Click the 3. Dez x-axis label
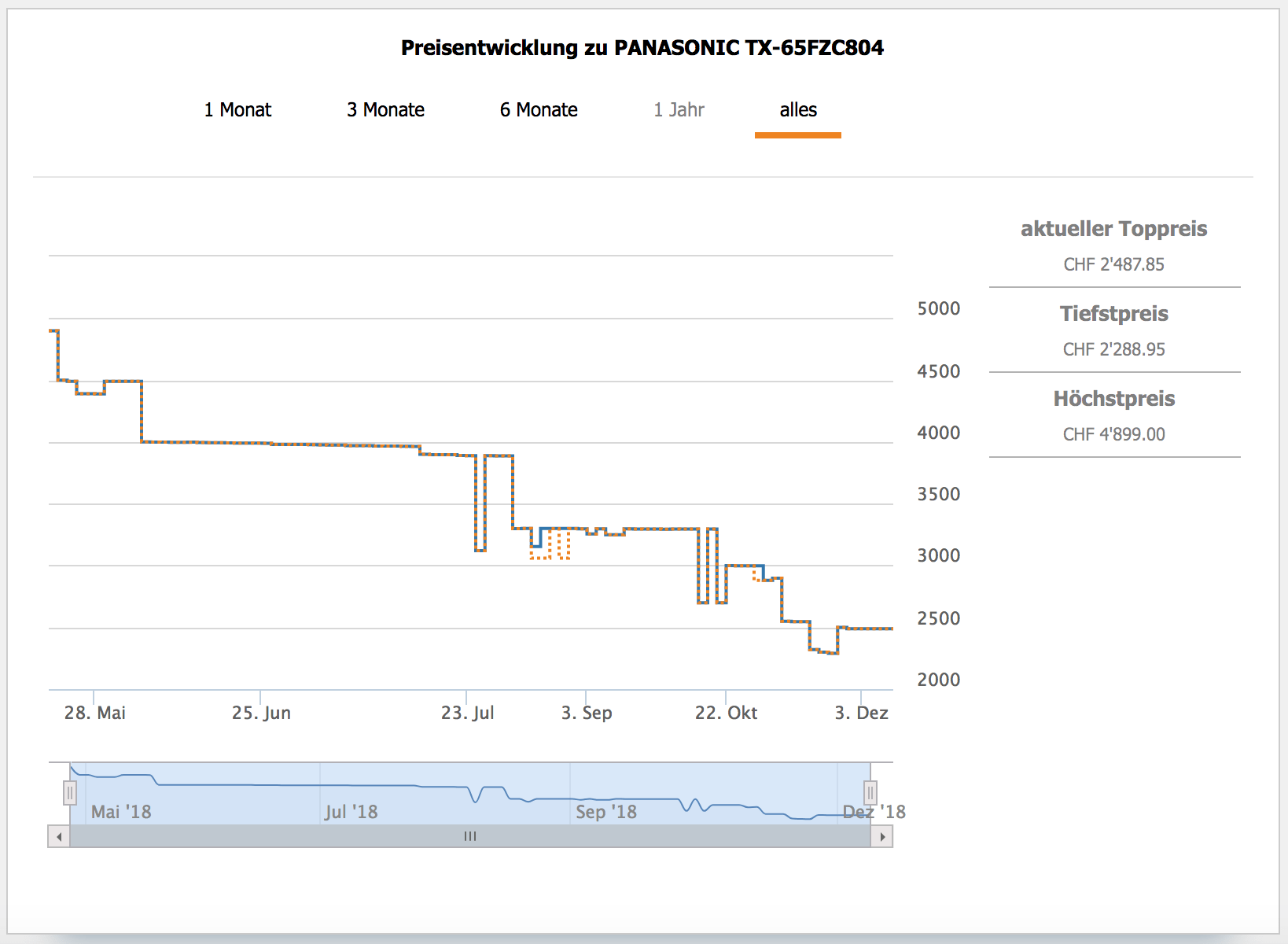1288x944 pixels. (861, 713)
